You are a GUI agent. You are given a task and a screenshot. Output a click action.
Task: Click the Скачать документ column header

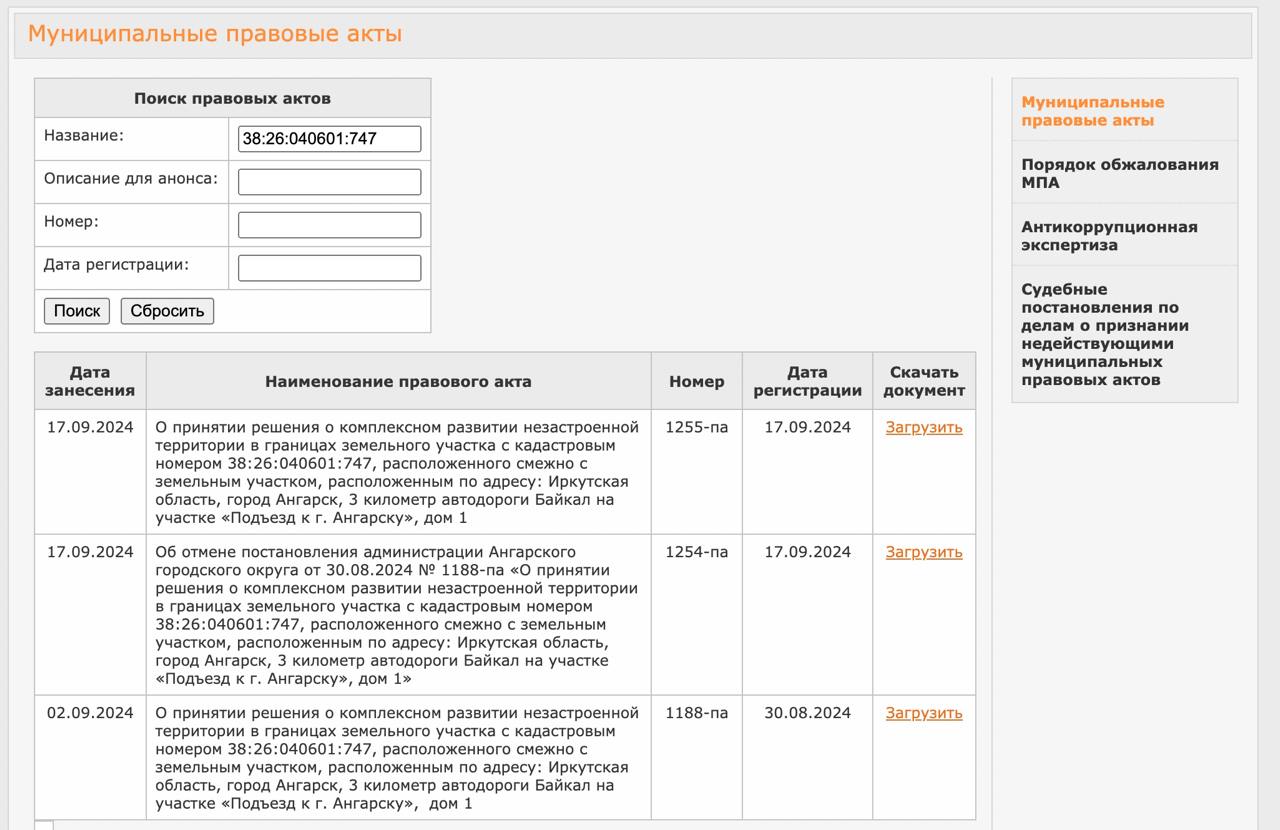pos(923,381)
